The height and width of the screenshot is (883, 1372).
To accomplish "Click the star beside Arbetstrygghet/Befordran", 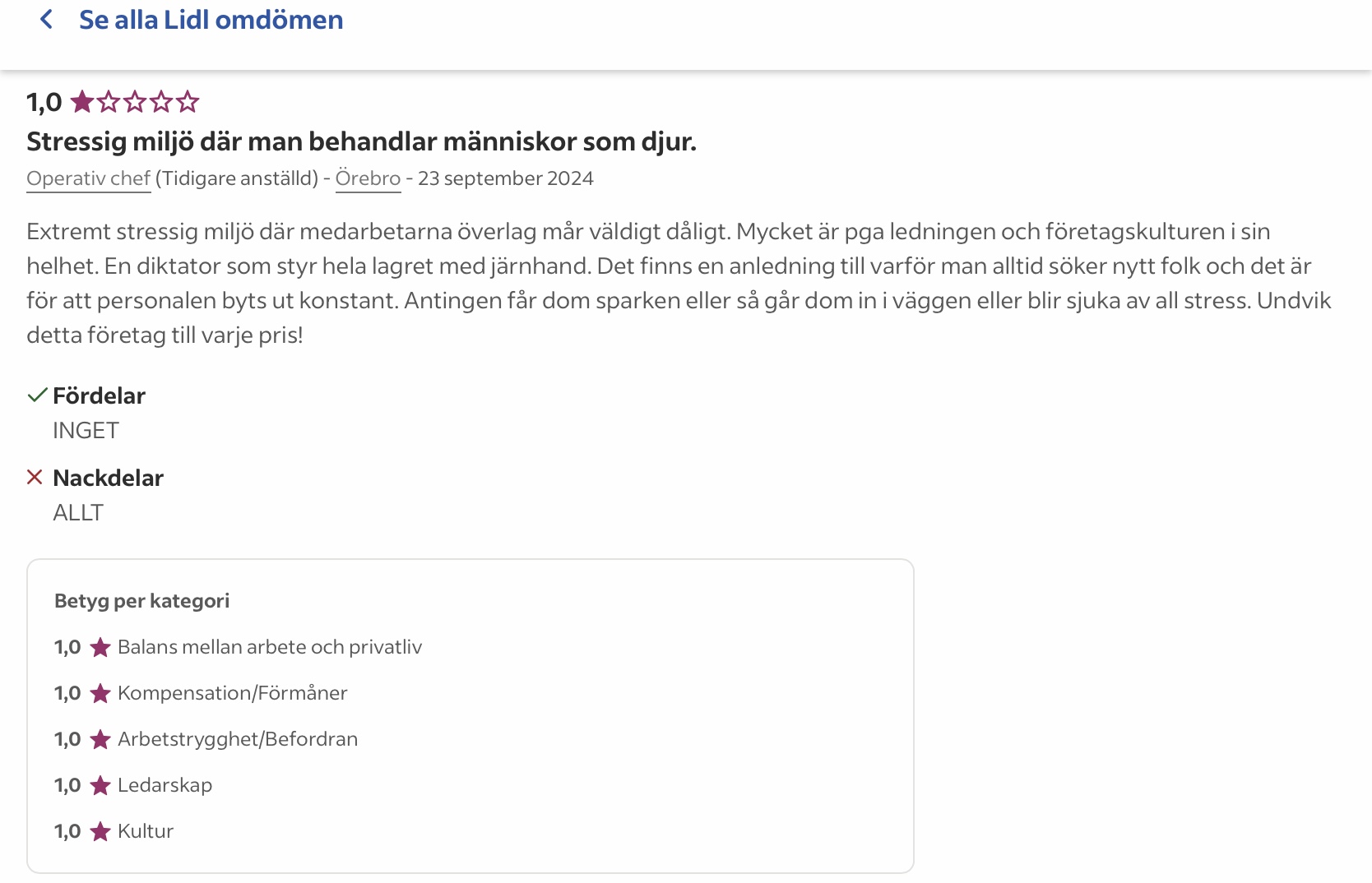I will (x=100, y=740).
